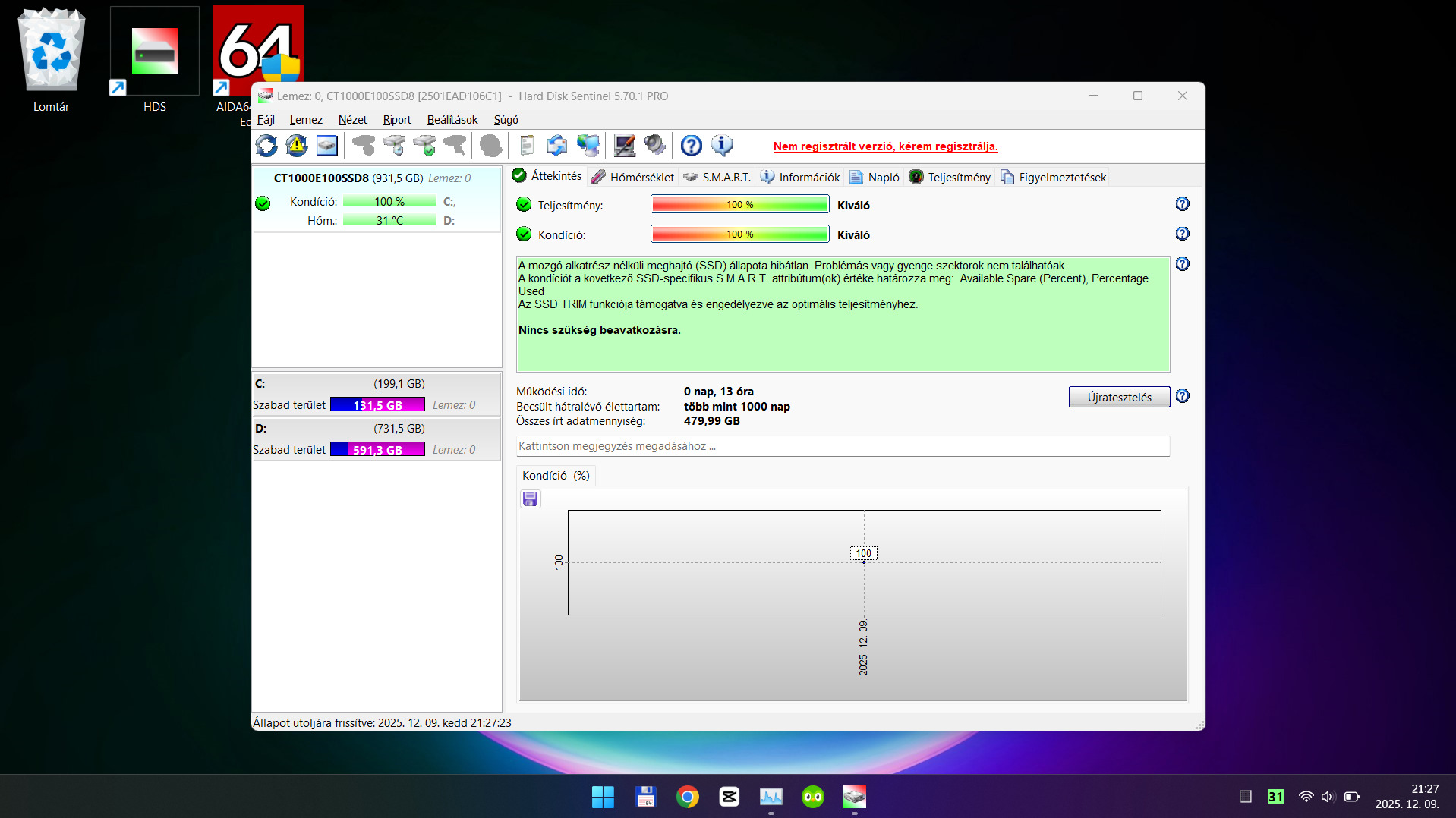This screenshot has width=1456, height=818.
Task: Open CapCut from the taskbar
Action: [x=730, y=797]
